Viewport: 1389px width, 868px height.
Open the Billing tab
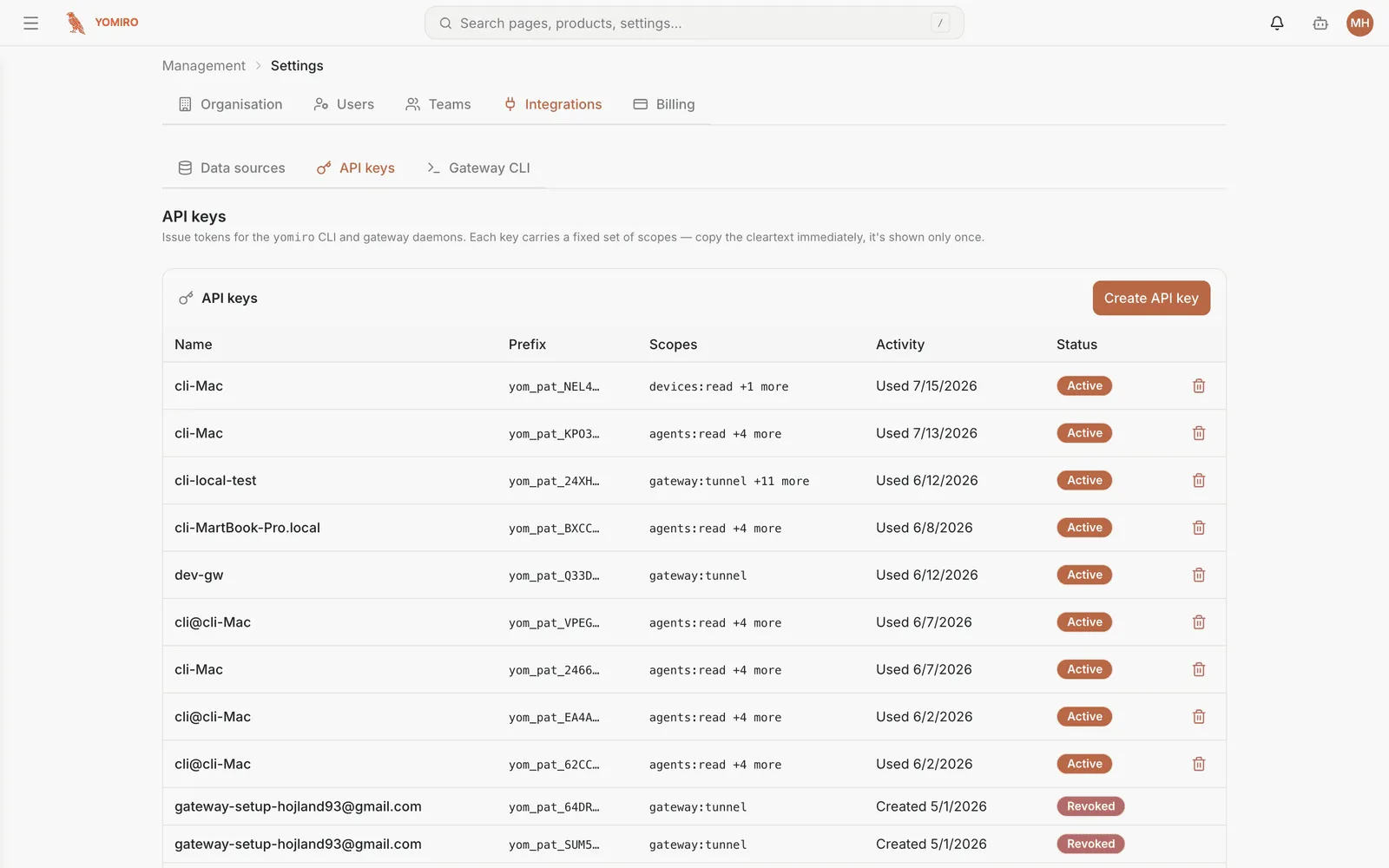coord(664,104)
